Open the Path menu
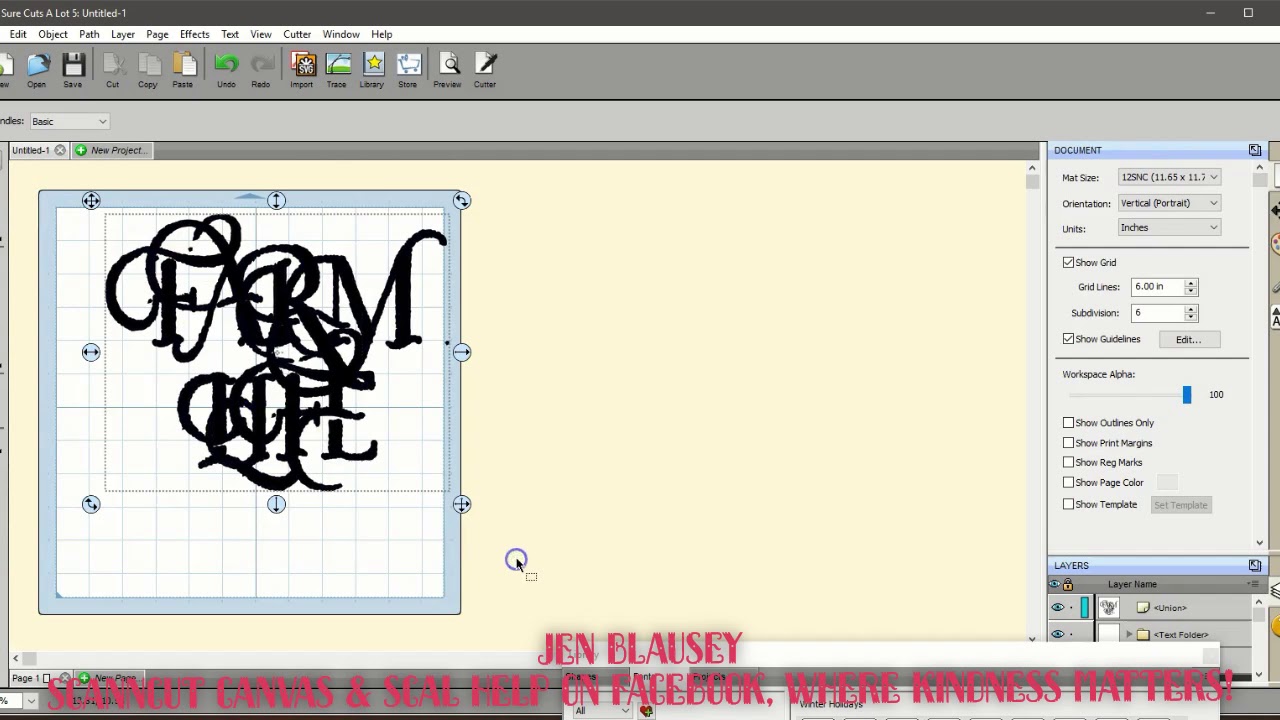The image size is (1280, 720). pos(89,34)
